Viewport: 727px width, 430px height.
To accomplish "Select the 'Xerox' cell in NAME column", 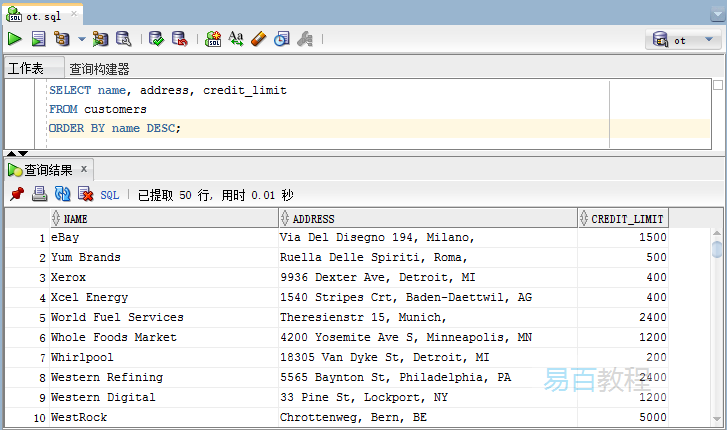I will (69, 277).
